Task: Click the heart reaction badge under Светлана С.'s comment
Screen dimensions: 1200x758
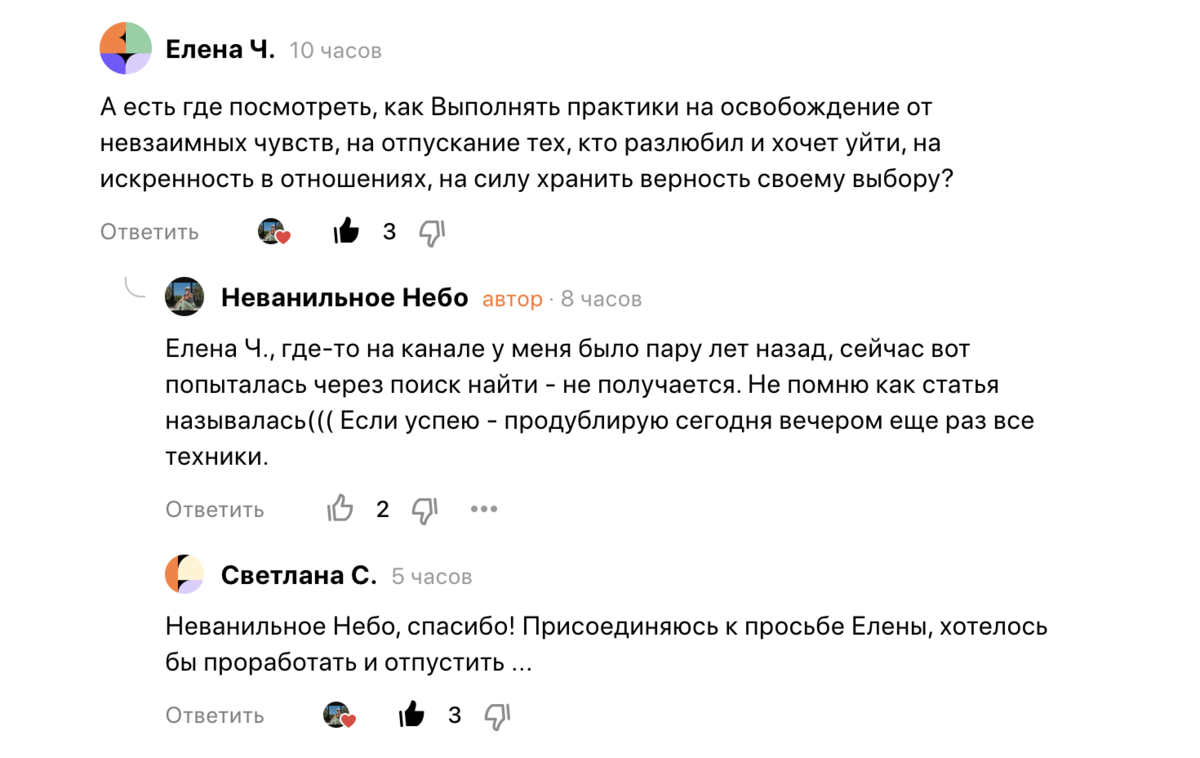Action: click(x=339, y=715)
